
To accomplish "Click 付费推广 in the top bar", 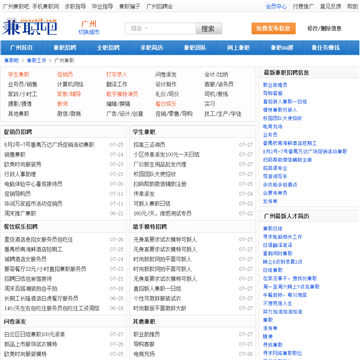I will point(303,6).
